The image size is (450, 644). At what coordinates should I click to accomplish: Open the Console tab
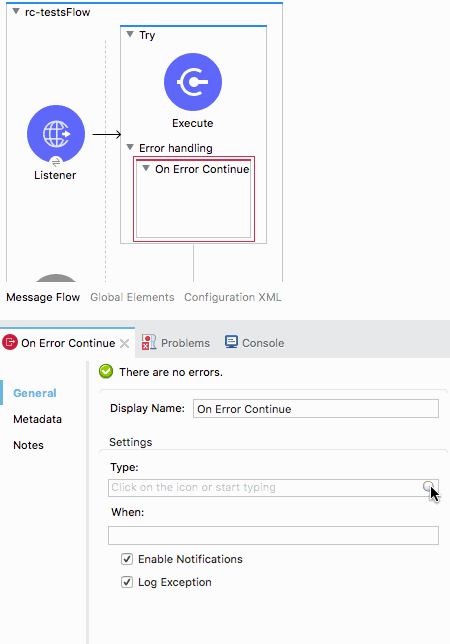(x=254, y=343)
